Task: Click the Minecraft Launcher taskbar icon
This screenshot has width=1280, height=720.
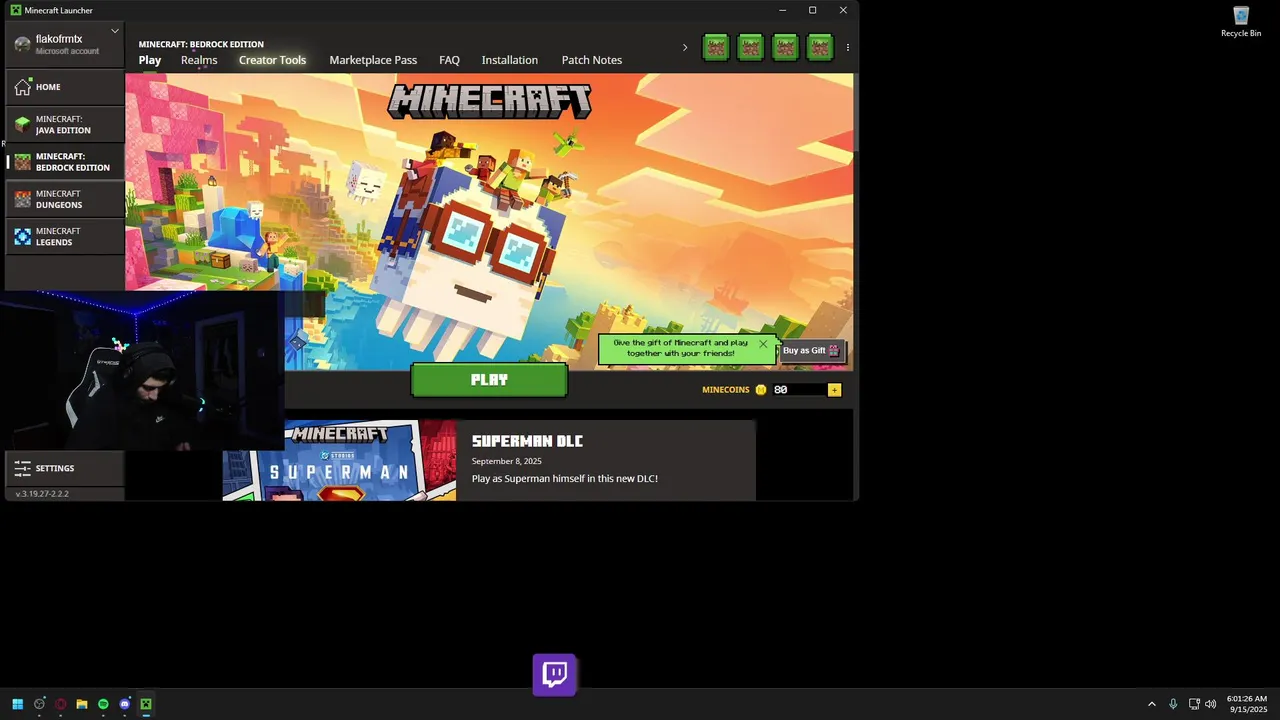Action: click(x=146, y=704)
